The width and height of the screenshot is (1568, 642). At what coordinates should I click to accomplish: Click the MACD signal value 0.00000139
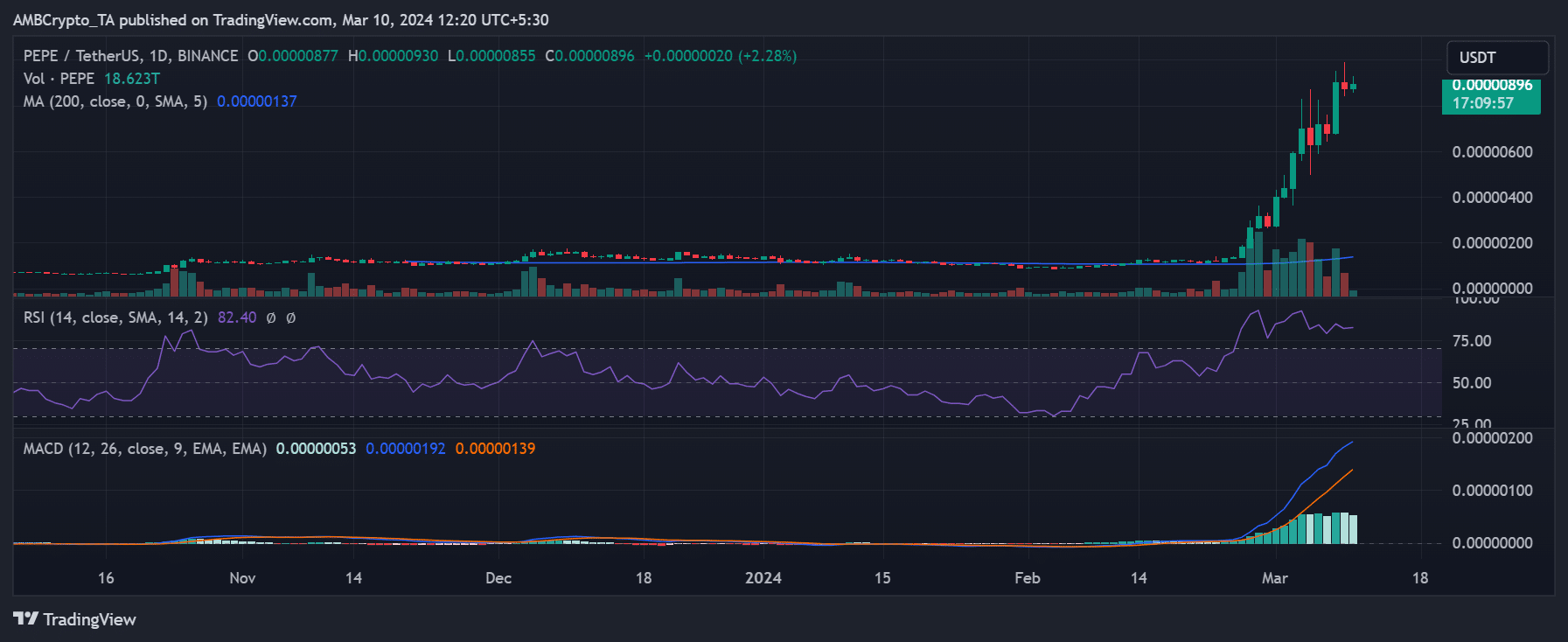pyautogui.click(x=496, y=449)
